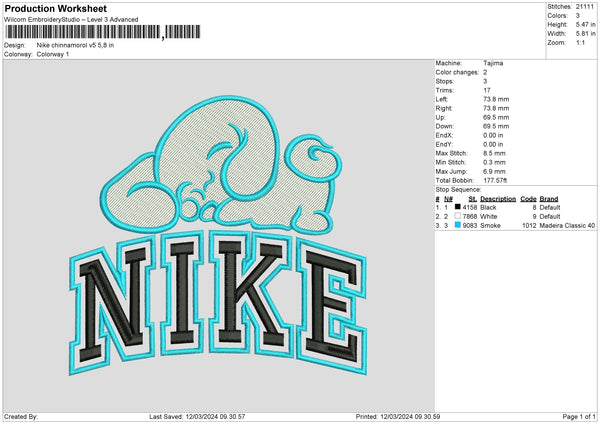The height and width of the screenshot is (424, 600).
Task: Click the 'Colorway 1' value
Action: point(53,54)
